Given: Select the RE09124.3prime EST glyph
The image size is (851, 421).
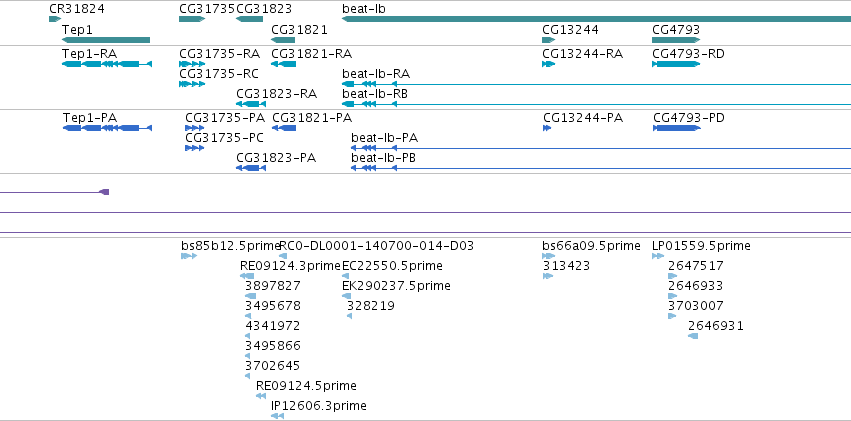Looking at the screenshot, I should click(x=246, y=276).
